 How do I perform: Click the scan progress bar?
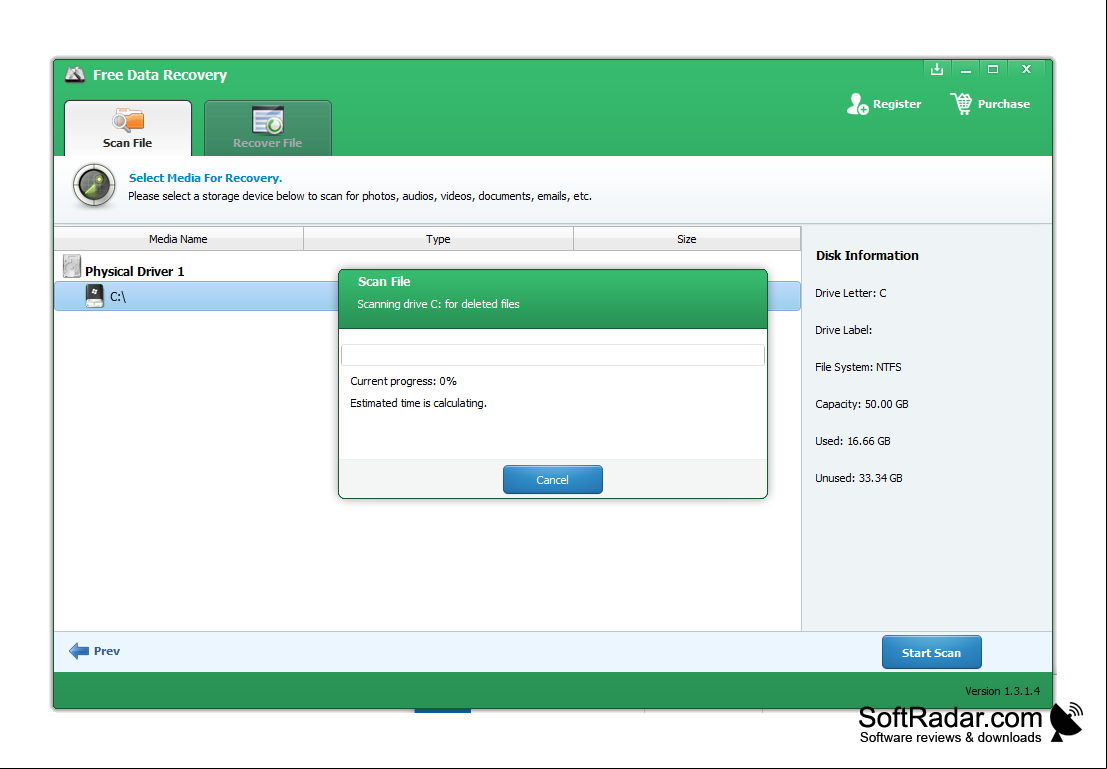[553, 354]
